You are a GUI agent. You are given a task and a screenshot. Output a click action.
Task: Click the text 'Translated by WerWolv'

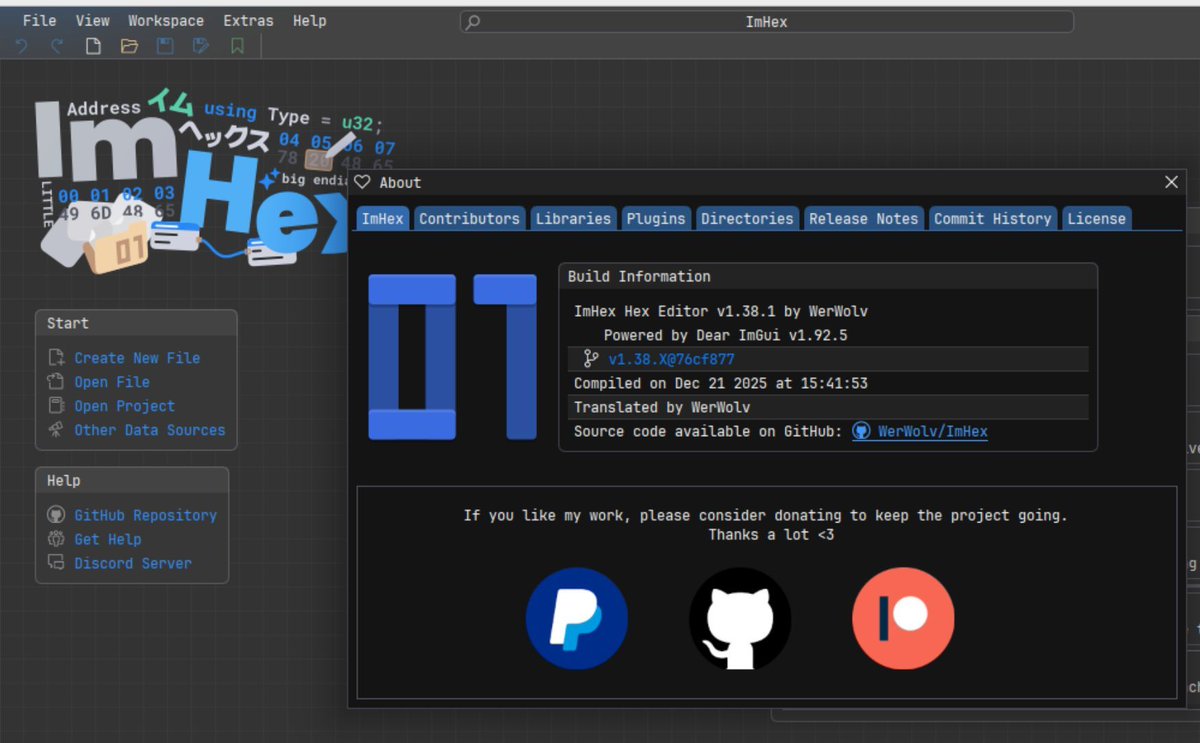pyautogui.click(x=662, y=407)
